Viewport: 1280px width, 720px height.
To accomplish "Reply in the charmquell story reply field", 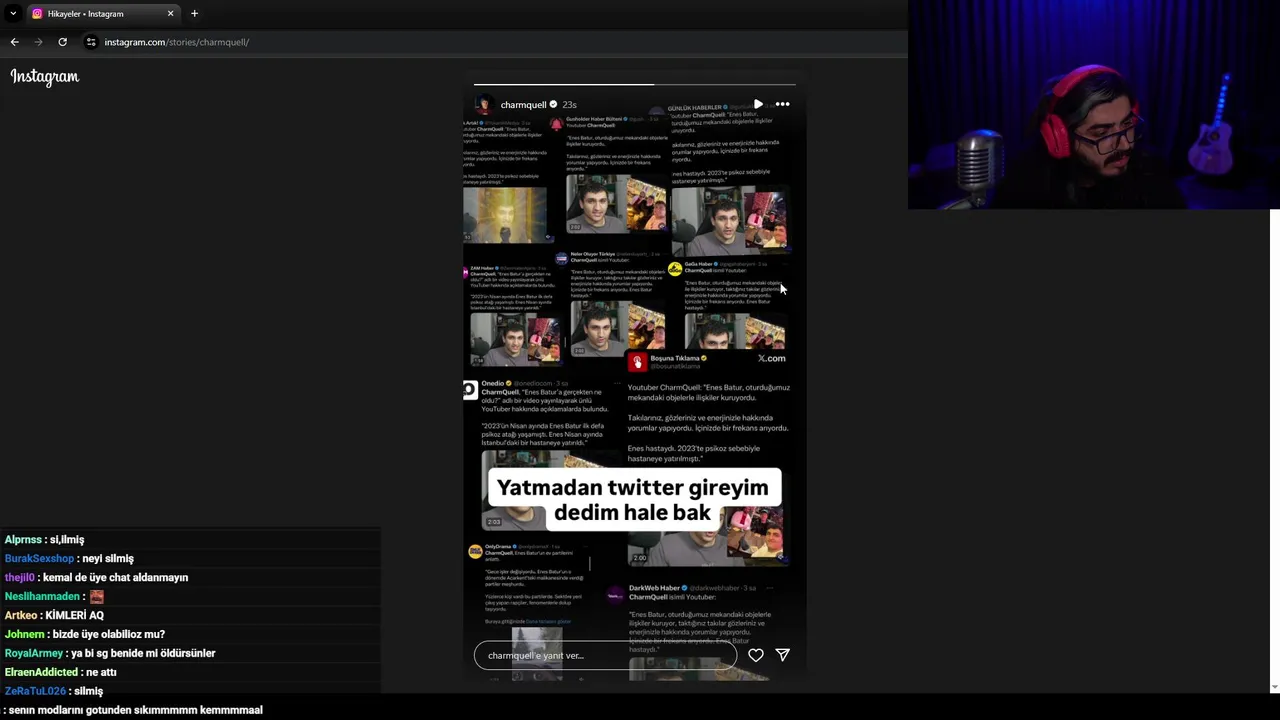I will tap(605, 655).
